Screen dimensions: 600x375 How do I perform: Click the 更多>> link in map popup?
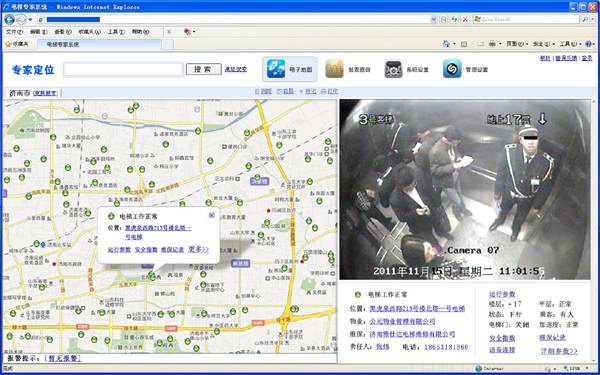click(198, 249)
